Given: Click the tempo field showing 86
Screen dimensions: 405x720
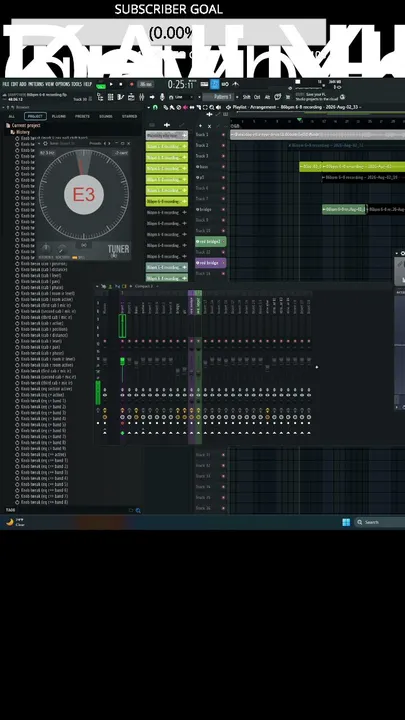Looking at the screenshot, I should 146,84.
